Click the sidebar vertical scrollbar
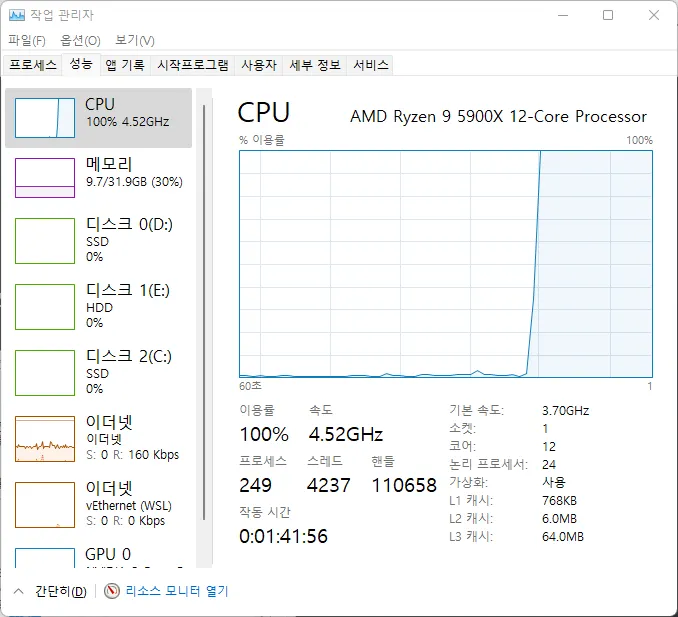Image resolution: width=678 pixels, height=617 pixels. tap(204, 300)
